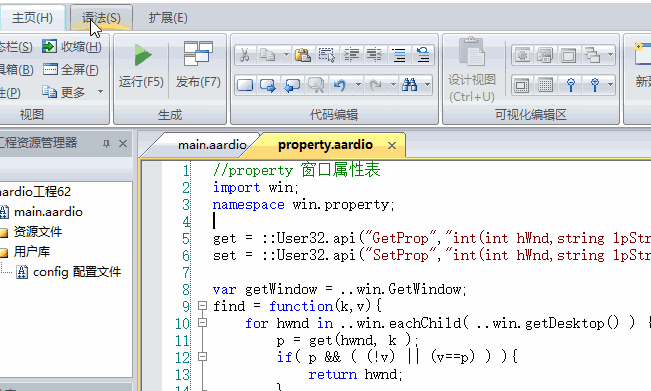The image size is (651, 391).
Task: Click the plain blue bookmark rectangle icon
Action: click(x=245, y=85)
